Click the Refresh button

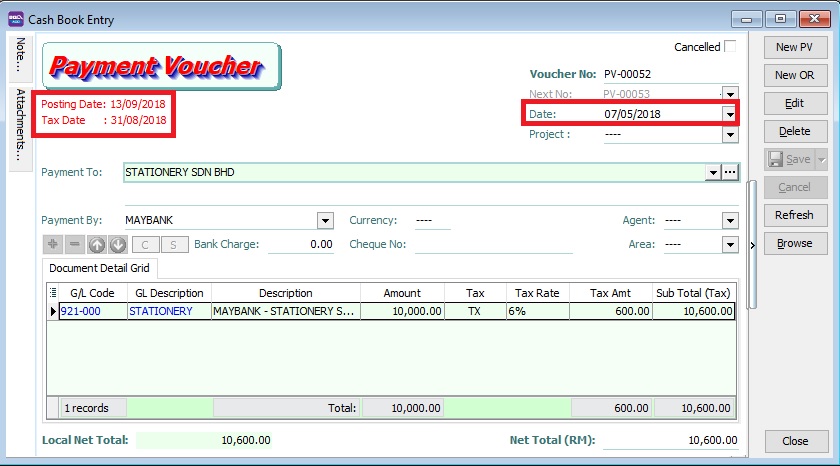(795, 215)
